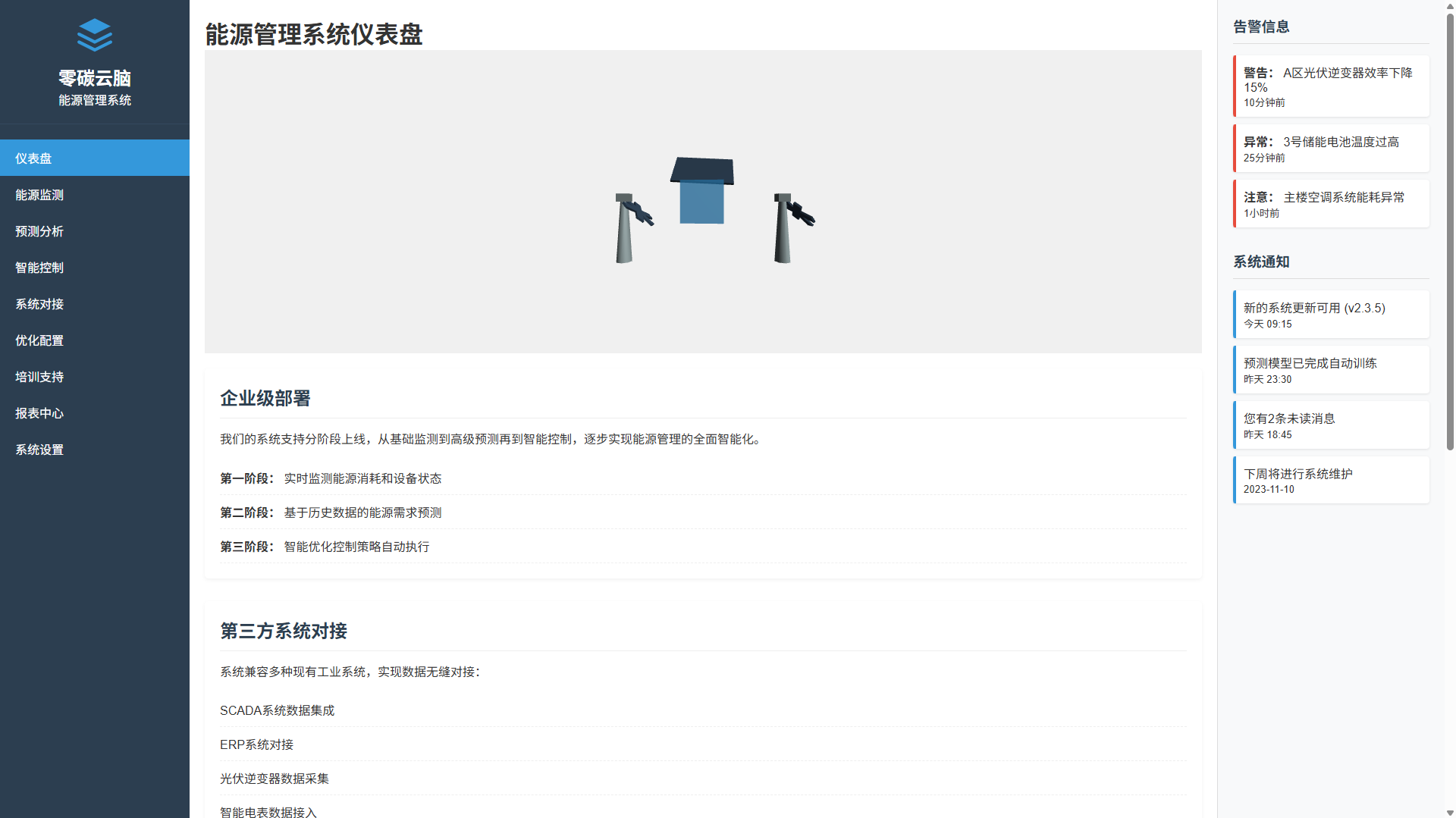The height and width of the screenshot is (818, 1456).
Task: Click the scrollbar down arrow at bottom right
Action: pyautogui.click(x=1450, y=812)
